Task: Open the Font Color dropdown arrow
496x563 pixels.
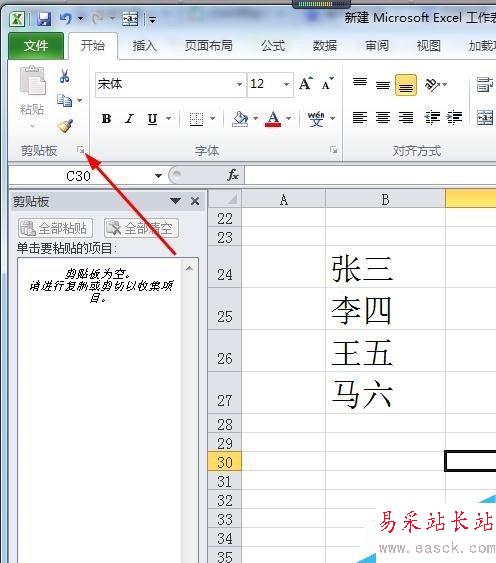Action: (x=288, y=118)
